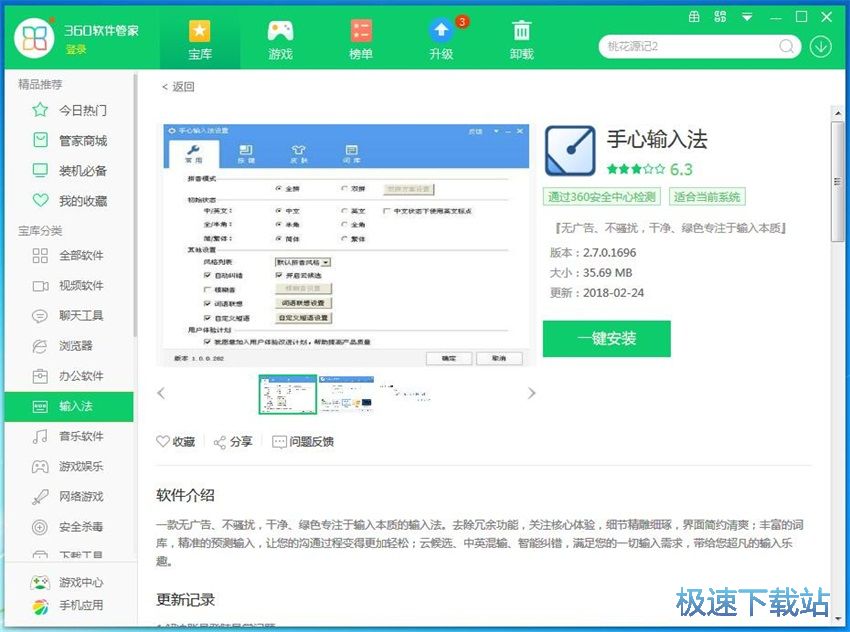
Task: Select 音乐软件 category
Action: [69, 436]
